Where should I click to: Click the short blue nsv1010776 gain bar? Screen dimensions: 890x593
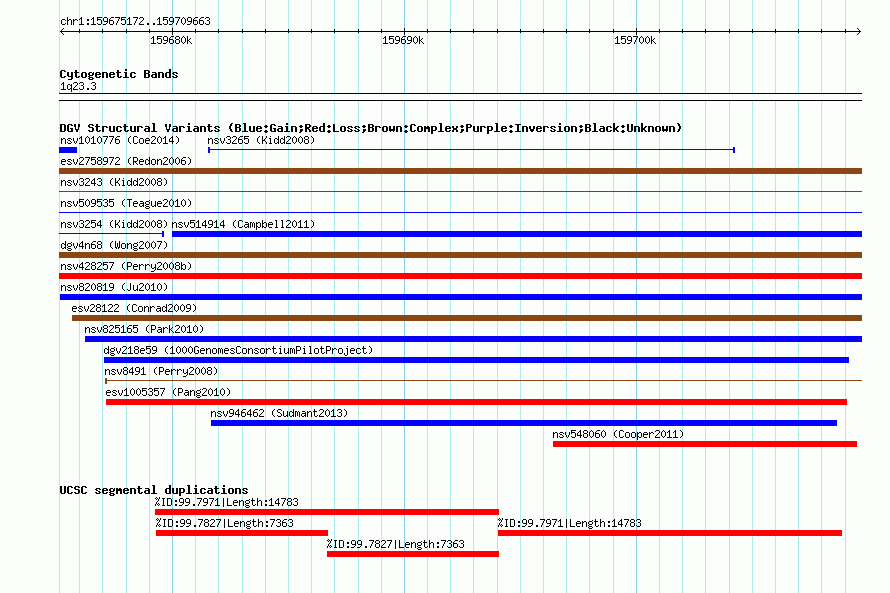tap(68, 150)
